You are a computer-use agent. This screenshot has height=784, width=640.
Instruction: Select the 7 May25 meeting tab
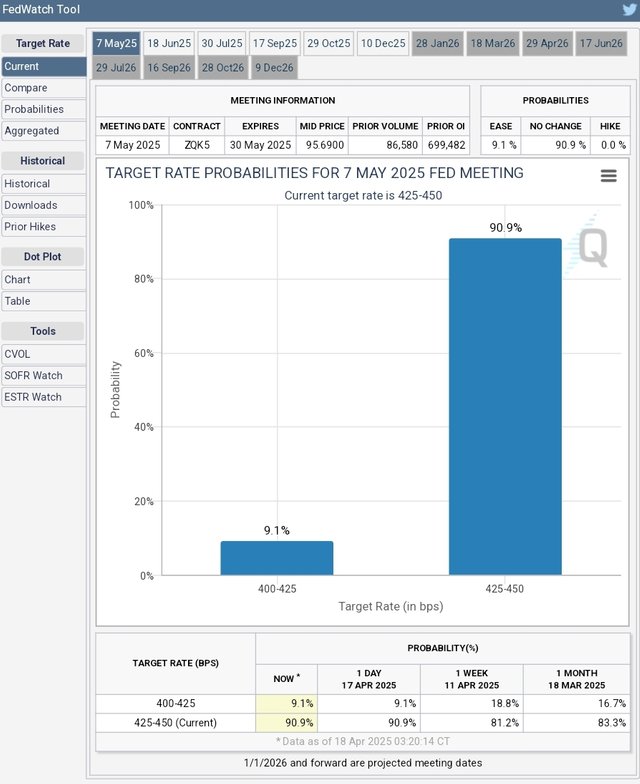click(x=116, y=44)
